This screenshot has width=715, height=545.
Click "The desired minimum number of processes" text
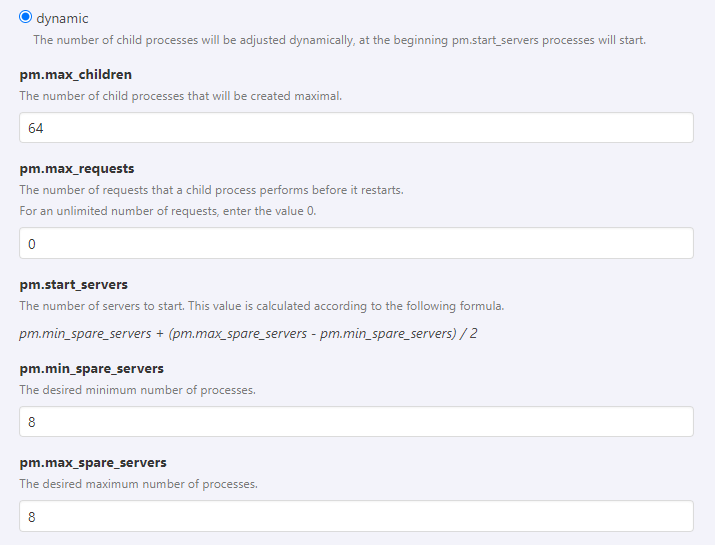(137, 390)
